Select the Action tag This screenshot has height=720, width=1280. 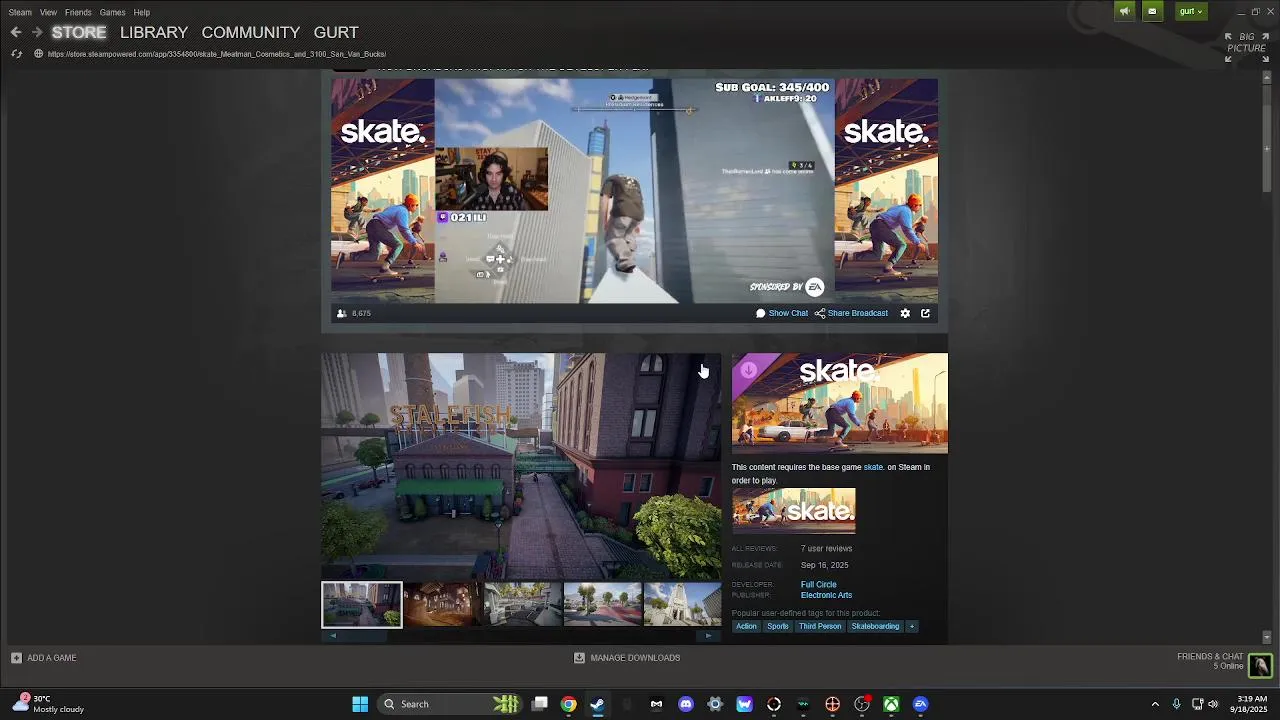pos(746,627)
